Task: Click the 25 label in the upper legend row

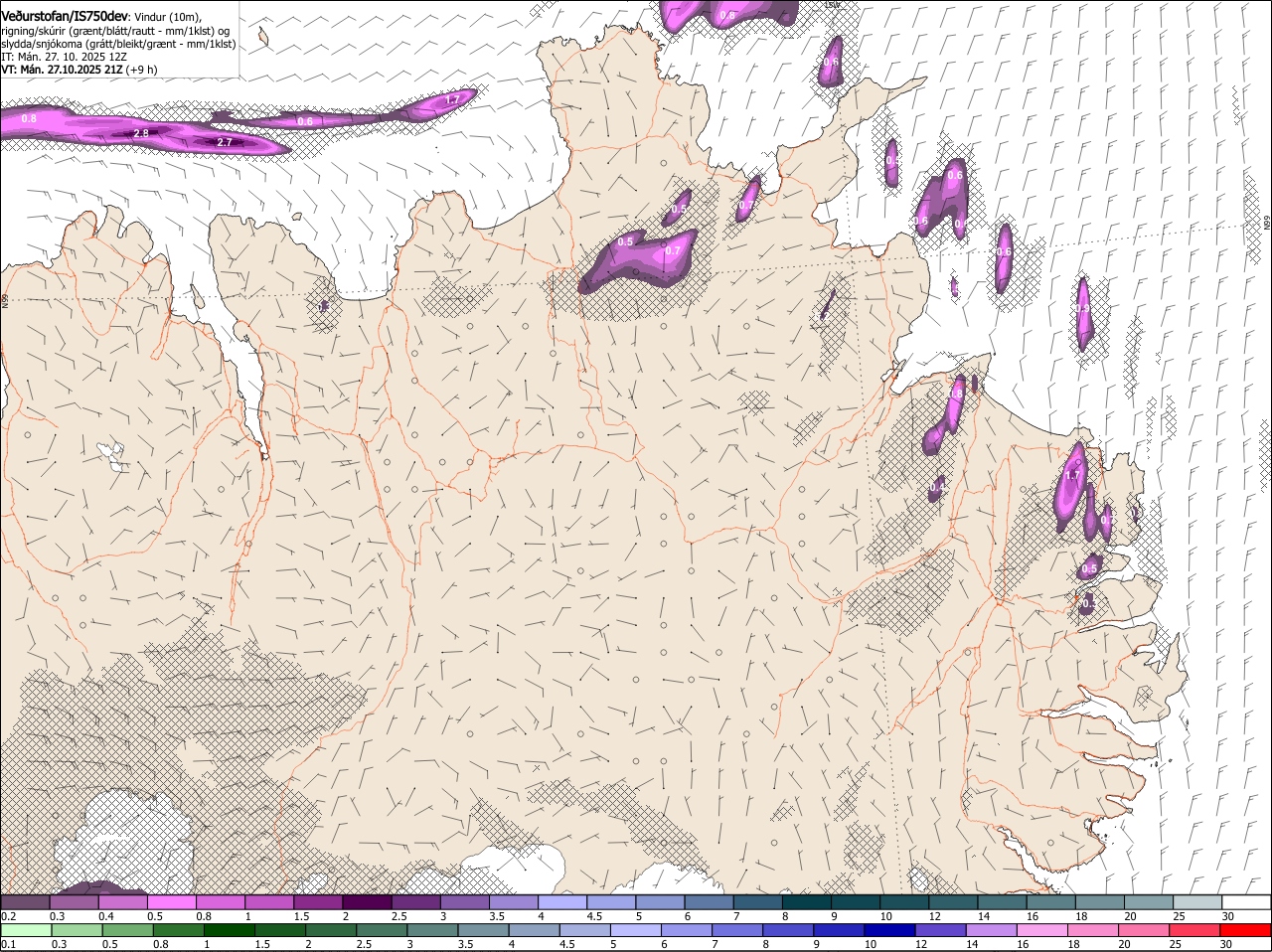Action: click(1178, 915)
